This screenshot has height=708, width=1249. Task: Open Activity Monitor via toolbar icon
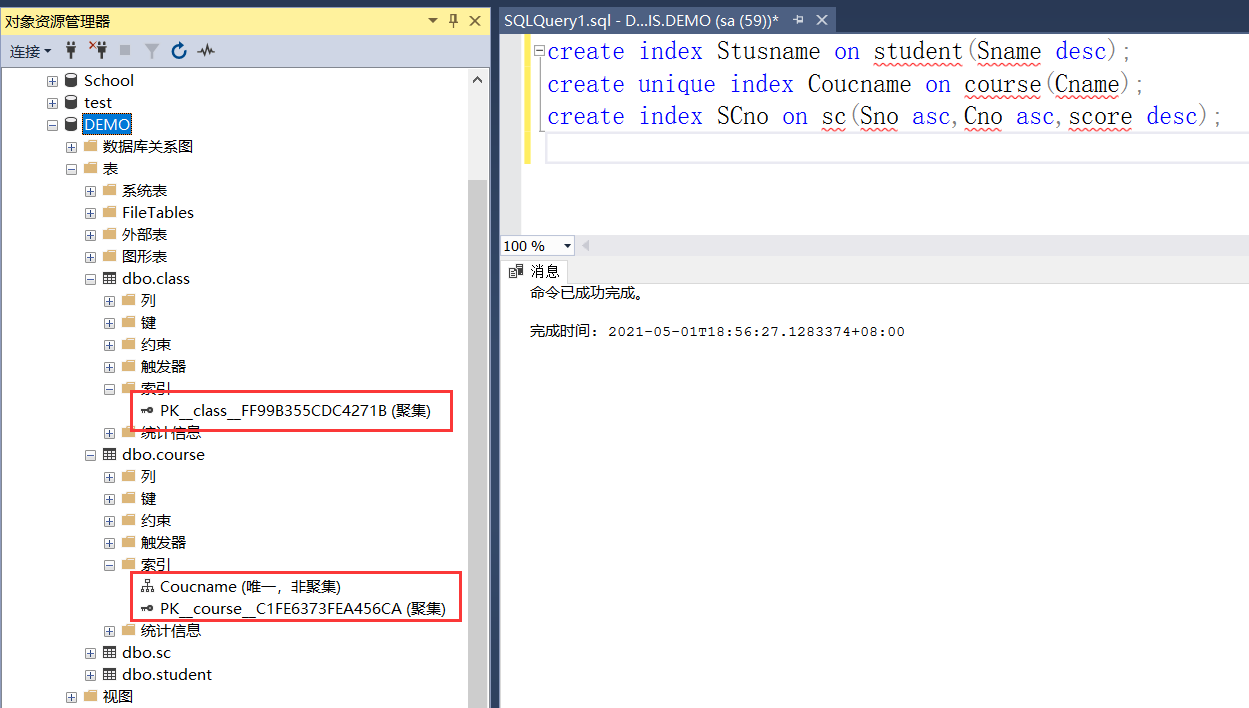click(x=207, y=50)
